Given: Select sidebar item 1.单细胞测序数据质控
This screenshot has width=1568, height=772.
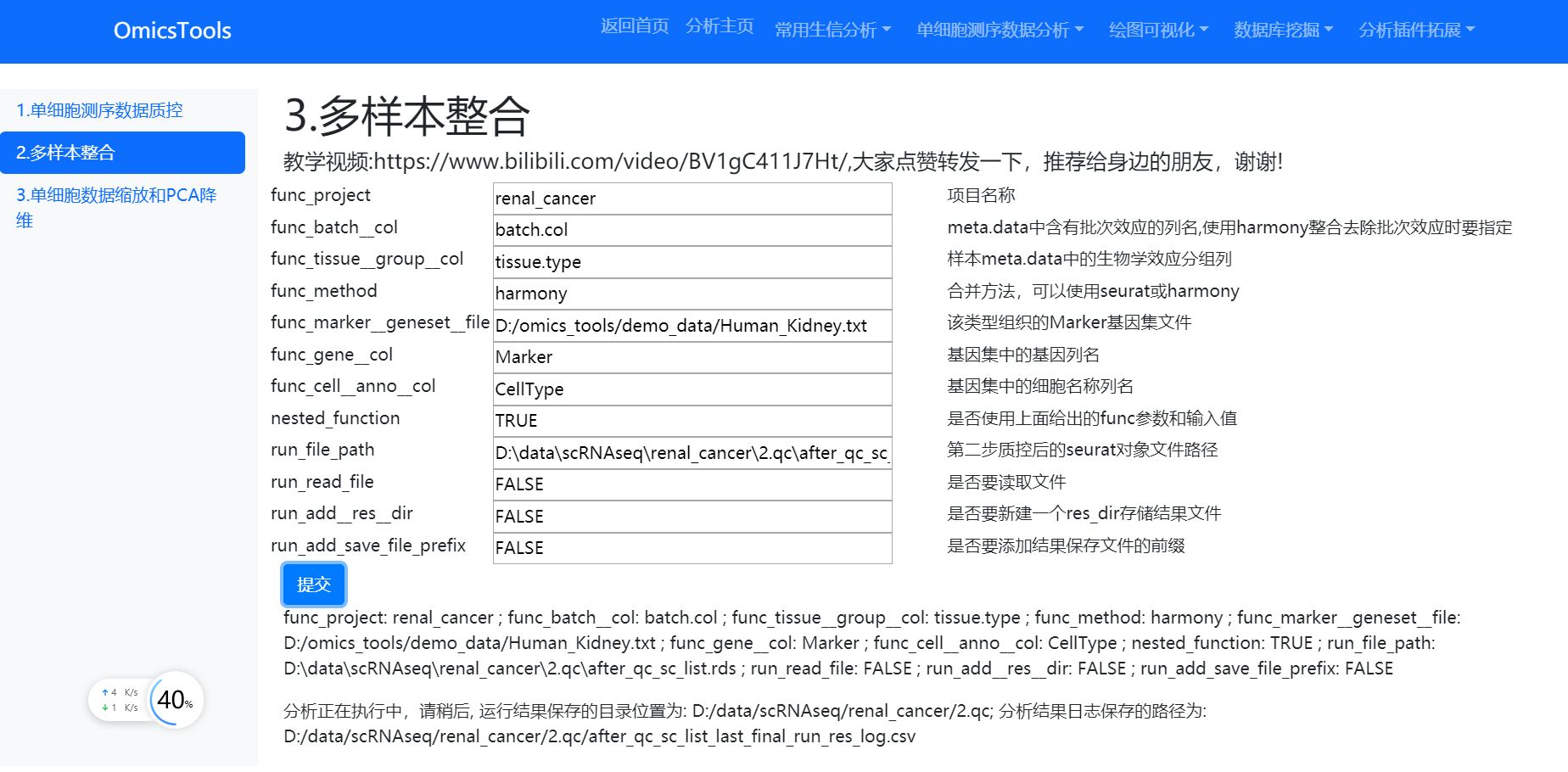Looking at the screenshot, I should [122, 110].
